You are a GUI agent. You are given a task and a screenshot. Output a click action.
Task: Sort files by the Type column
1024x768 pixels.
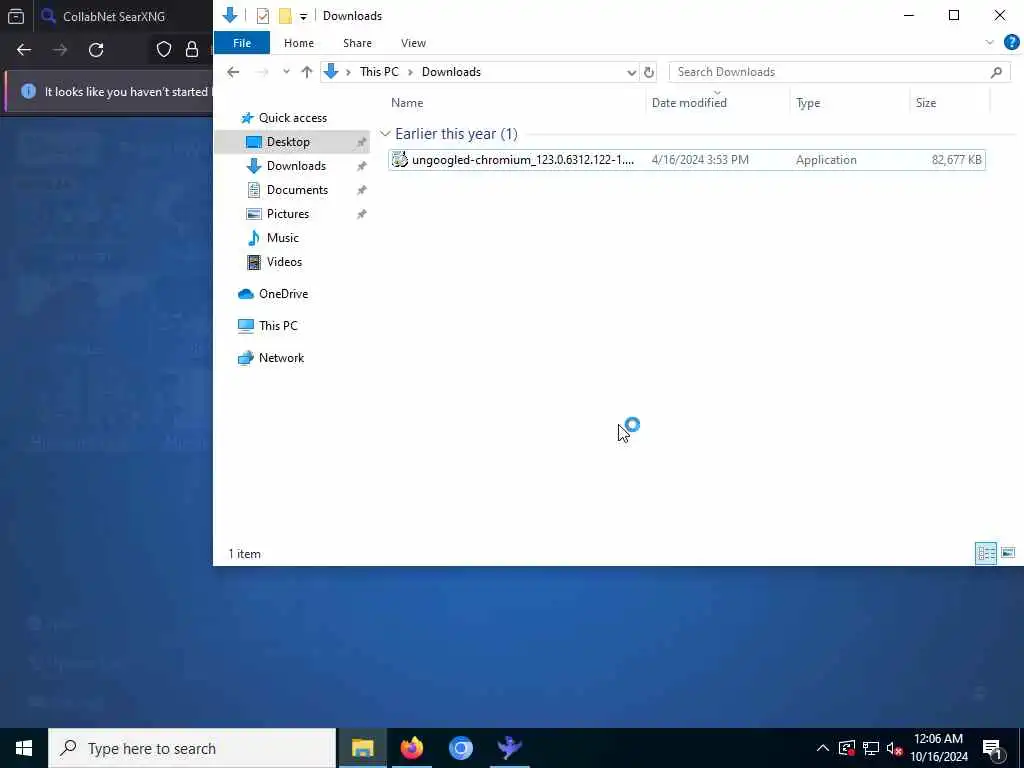point(808,103)
